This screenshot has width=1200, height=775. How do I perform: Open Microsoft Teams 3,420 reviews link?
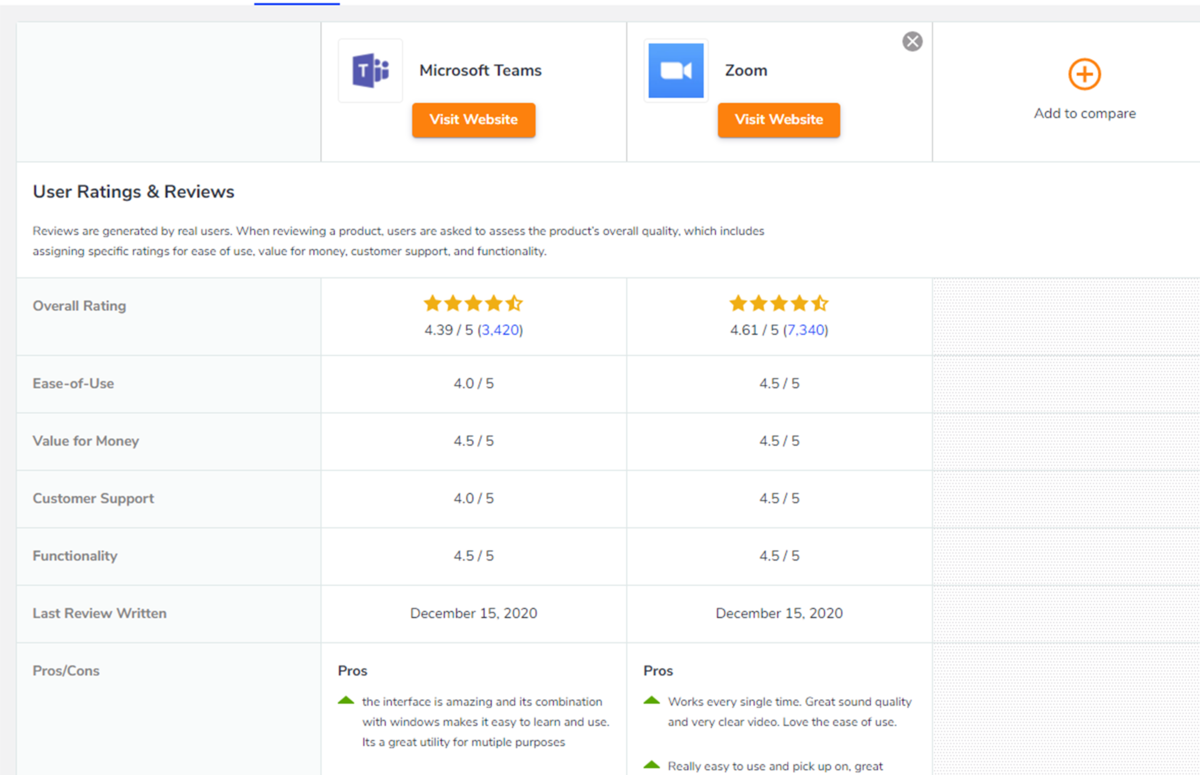click(500, 330)
